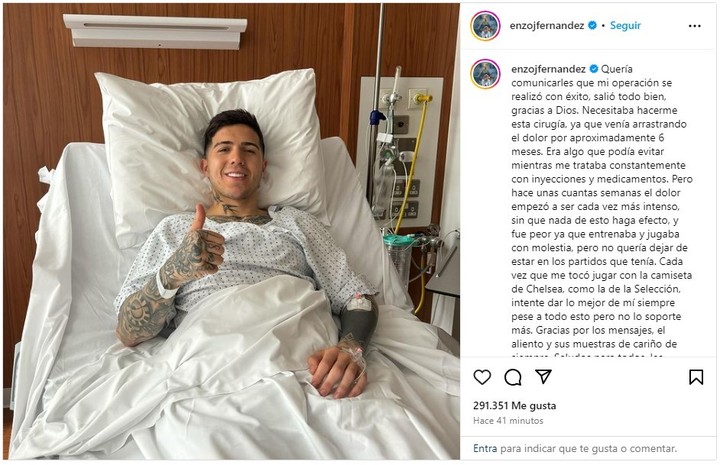The height and width of the screenshot is (465, 720).
Task: Click the verified badge beside the header username
Action: tap(592, 25)
